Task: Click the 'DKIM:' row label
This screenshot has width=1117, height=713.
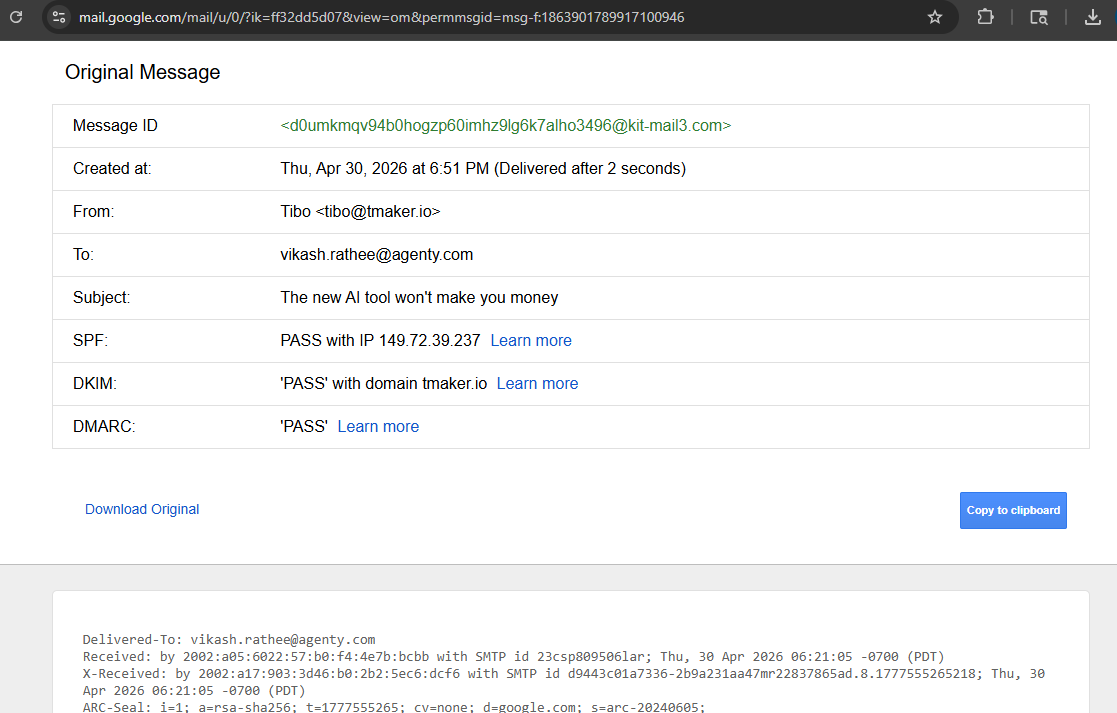Action: tap(95, 383)
